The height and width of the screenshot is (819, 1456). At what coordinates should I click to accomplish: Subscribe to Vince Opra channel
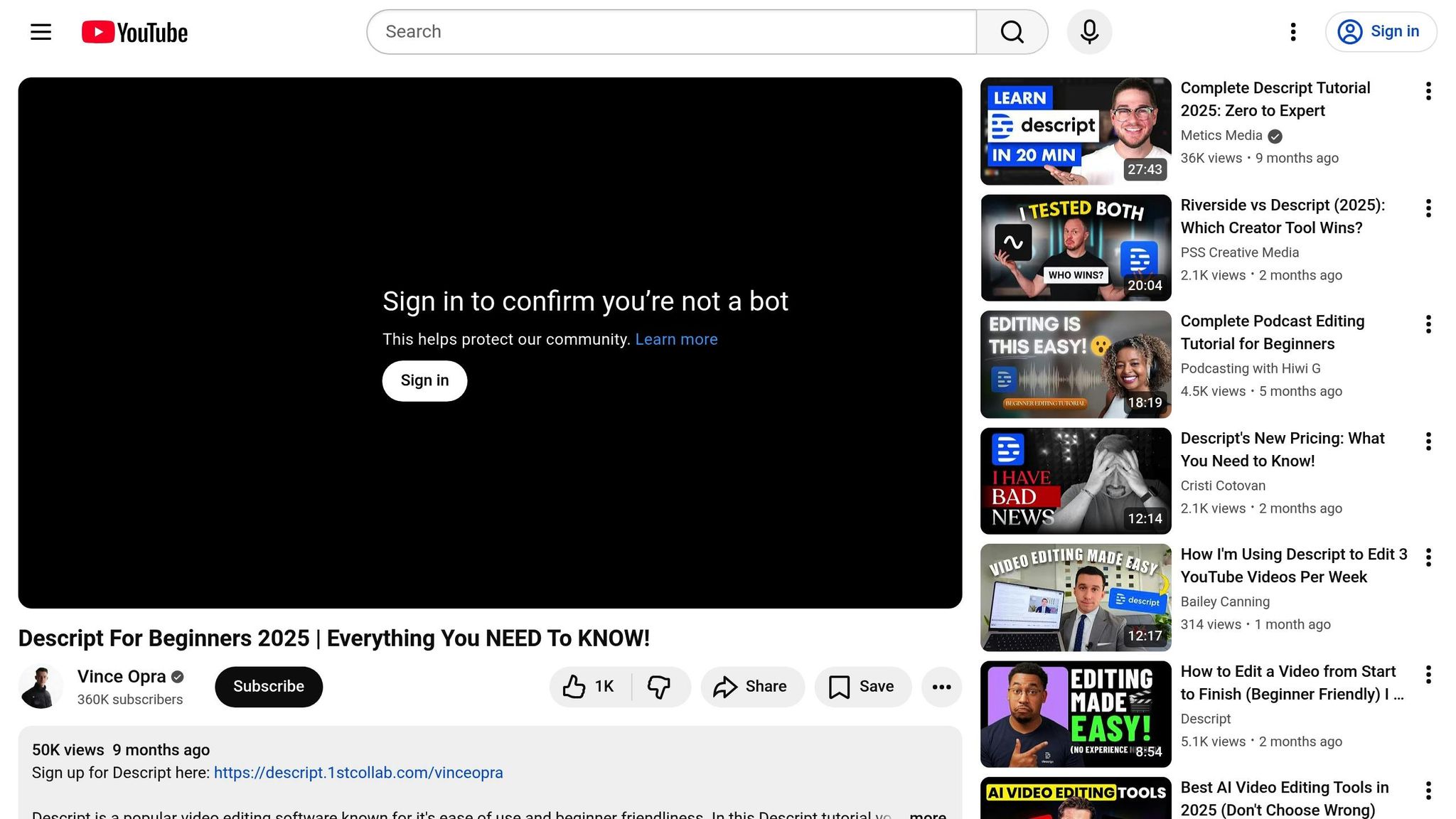pyautogui.click(x=269, y=687)
